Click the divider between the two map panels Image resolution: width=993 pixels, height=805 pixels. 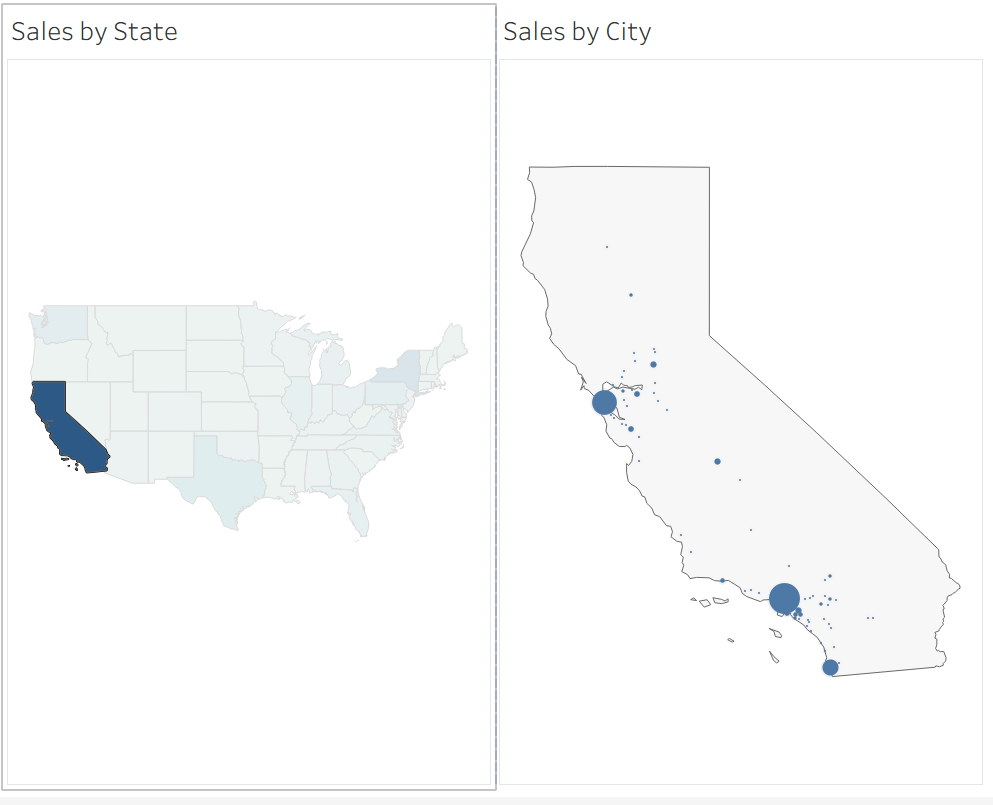496,400
